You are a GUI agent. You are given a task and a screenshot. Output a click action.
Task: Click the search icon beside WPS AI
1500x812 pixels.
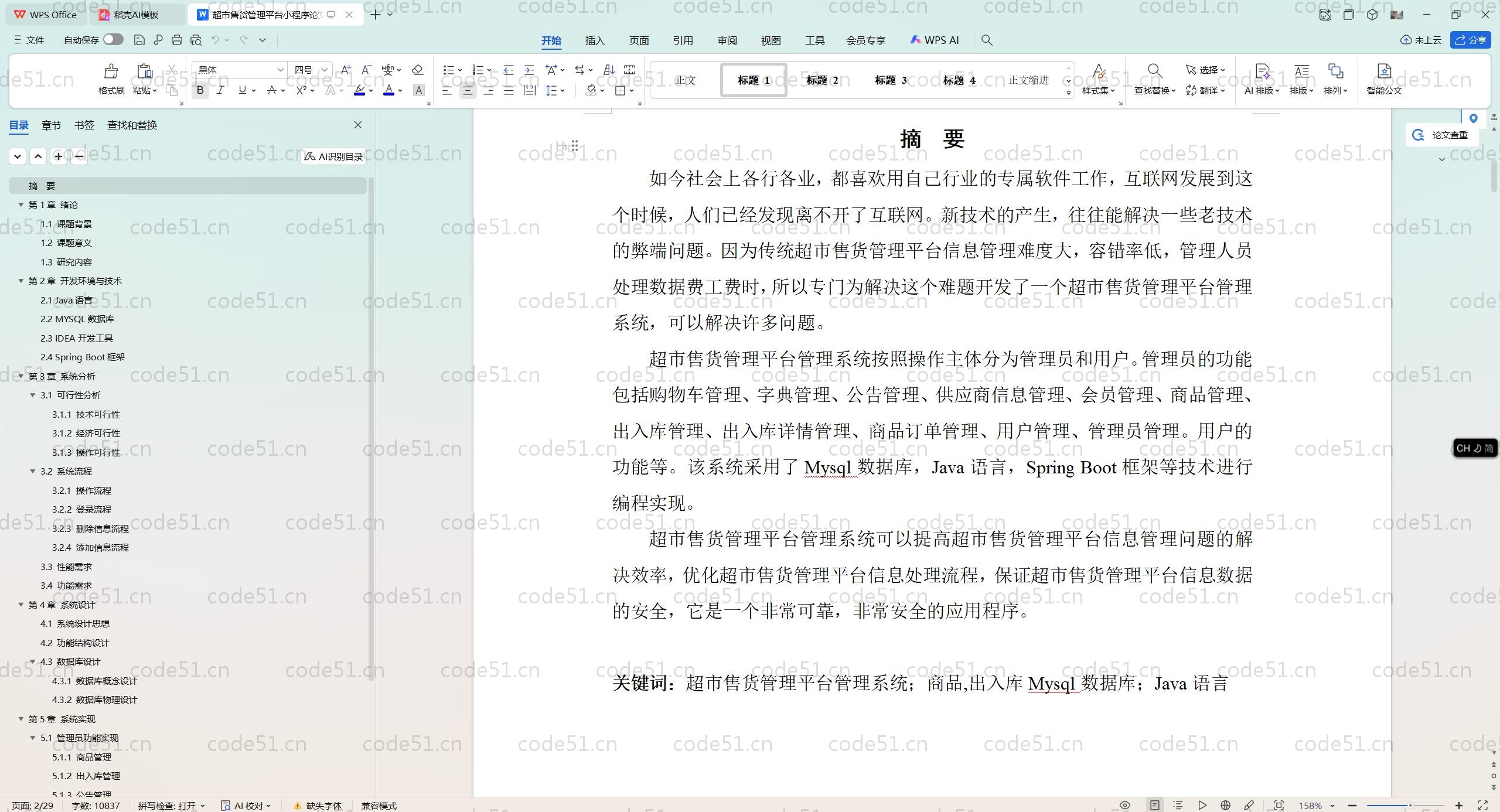pyautogui.click(x=987, y=40)
